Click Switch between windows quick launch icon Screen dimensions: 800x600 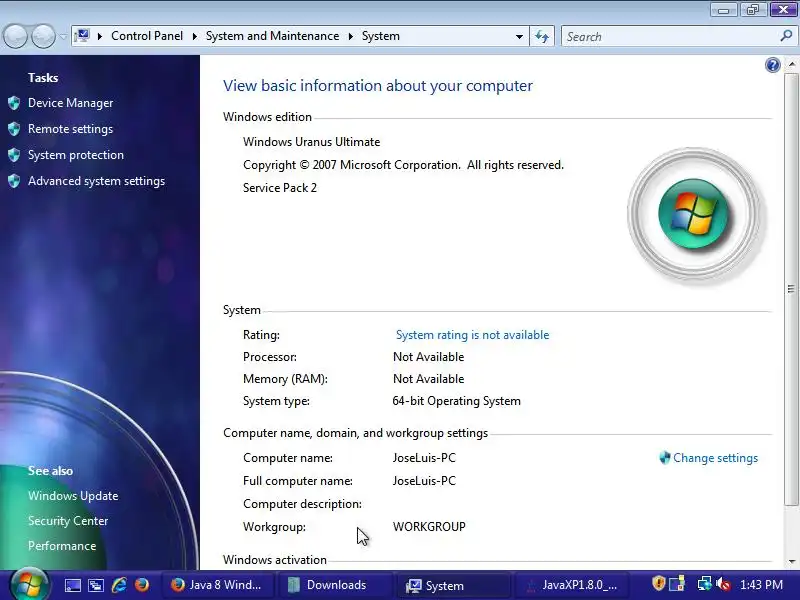point(96,585)
